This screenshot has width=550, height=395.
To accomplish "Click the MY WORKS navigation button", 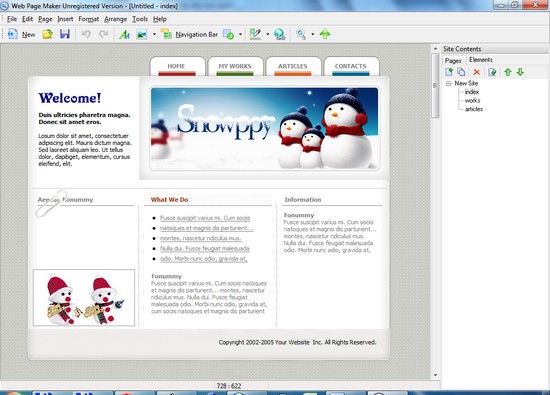I will pos(235,66).
